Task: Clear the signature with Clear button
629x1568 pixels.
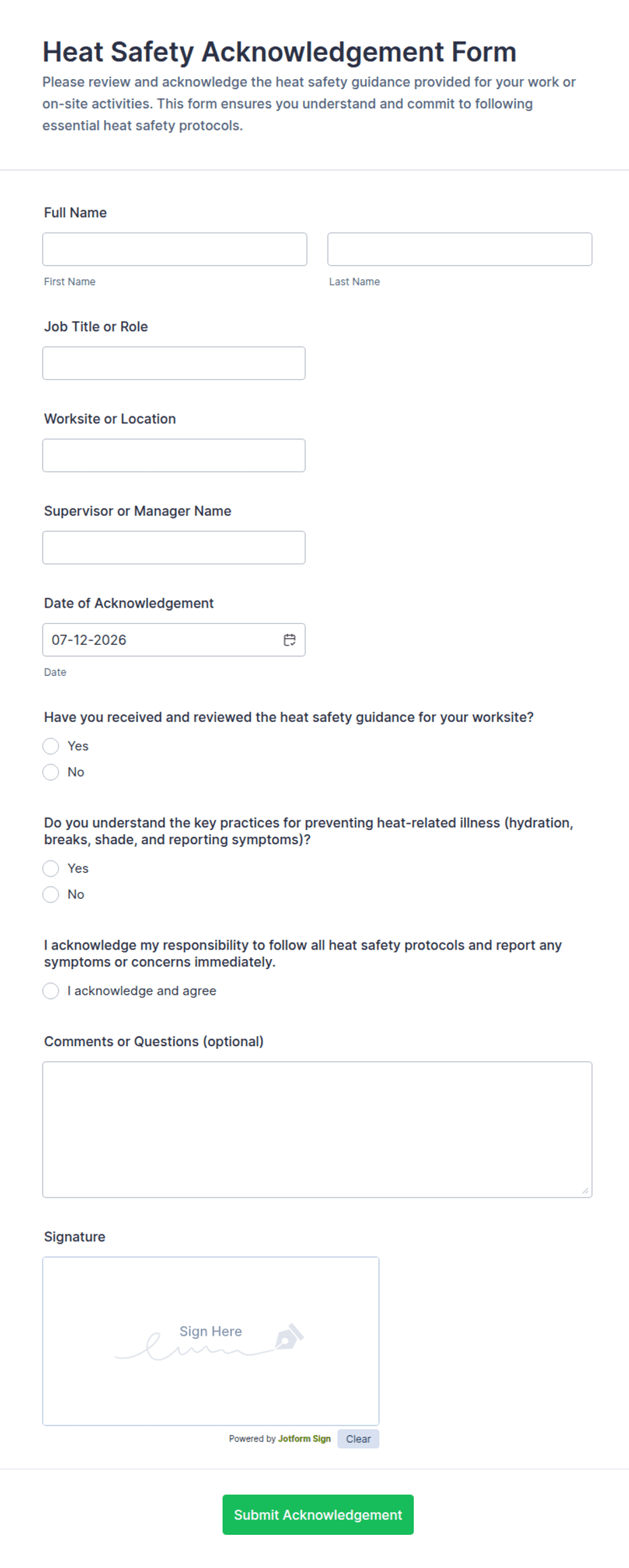Action: pos(358,1438)
